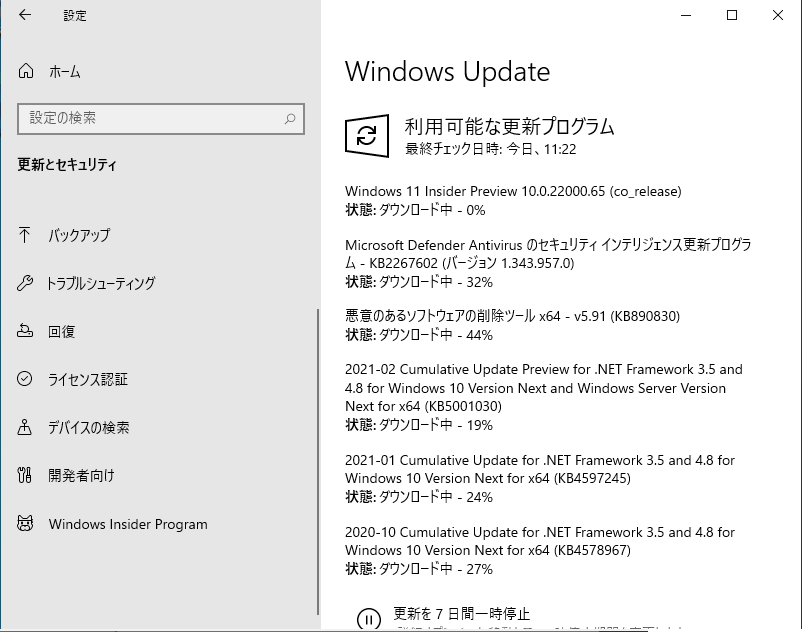Click the 2021-01 Cumulative Update KB4597245 entry
Viewport: 802px width, 632px height.
click(x=540, y=469)
